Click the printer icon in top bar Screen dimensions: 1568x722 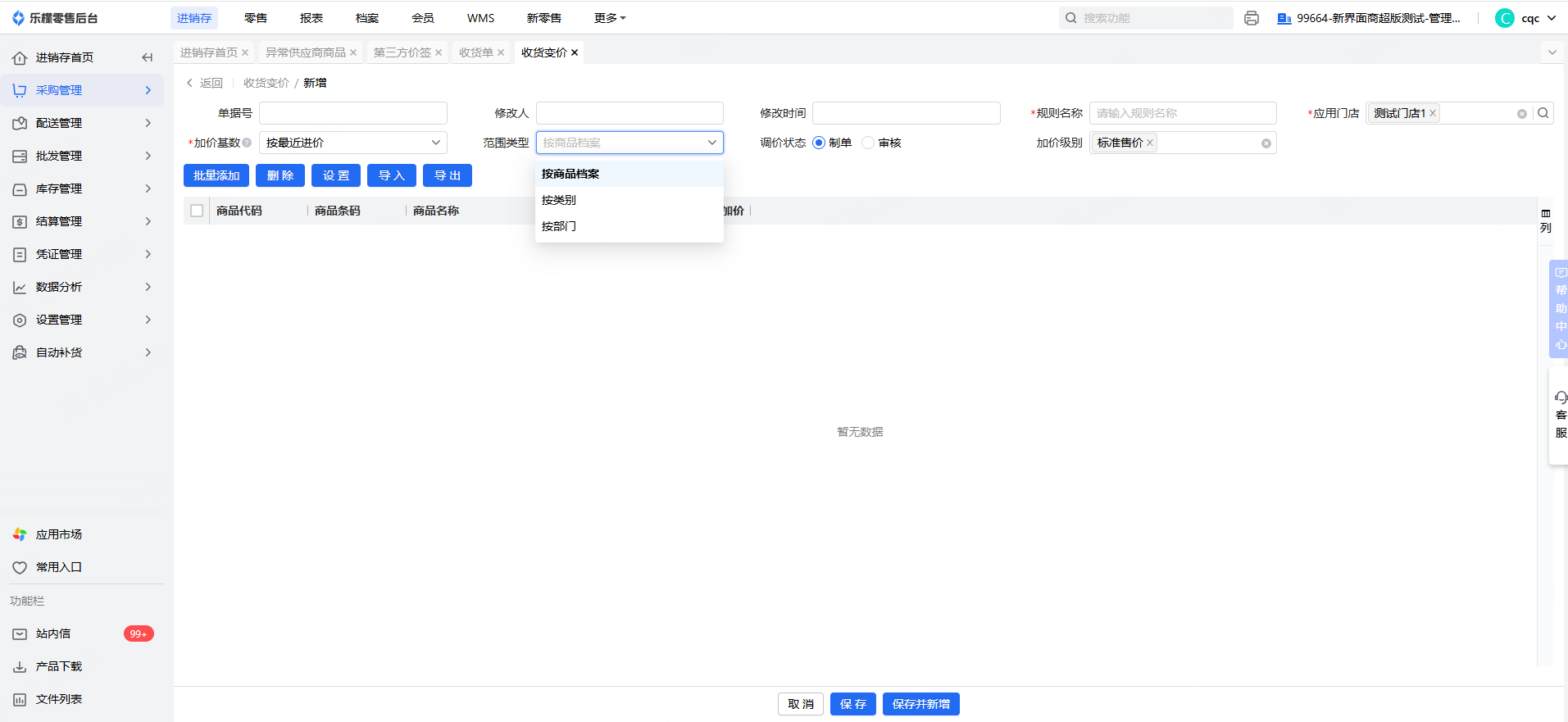(1252, 18)
